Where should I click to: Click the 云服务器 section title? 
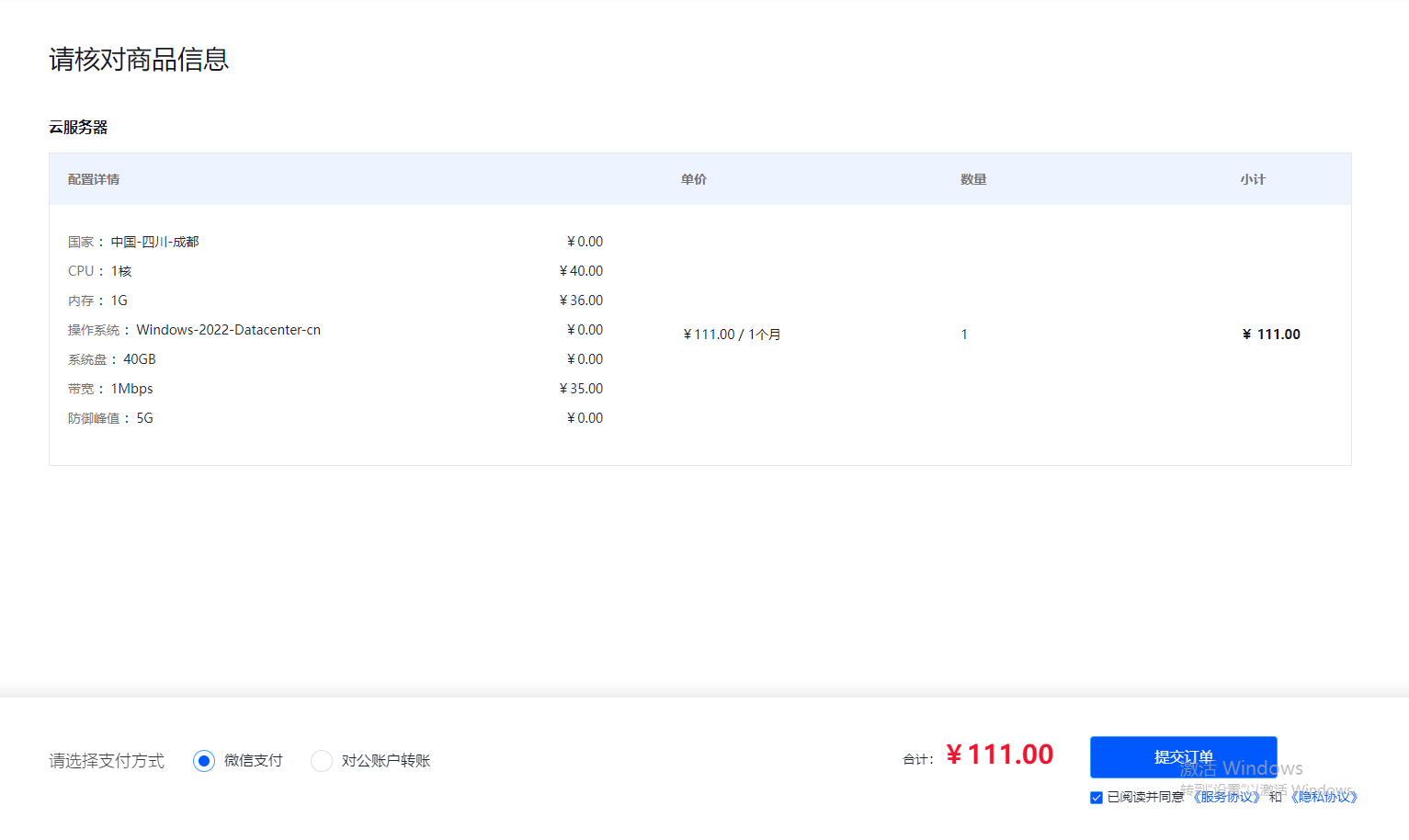pos(78,128)
